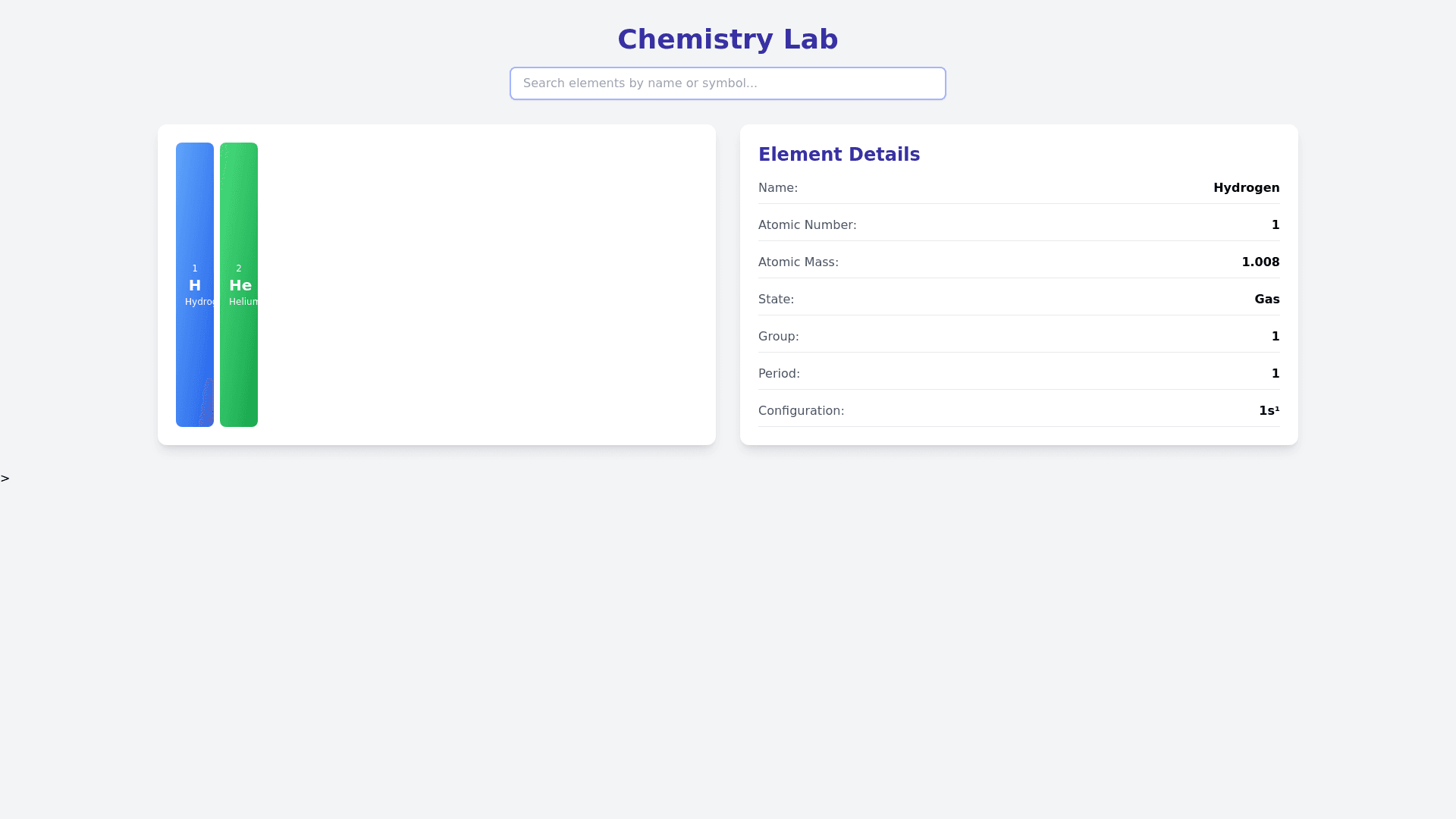Select the green Helium element tile
This screenshot has width=1456, height=819.
point(239,284)
